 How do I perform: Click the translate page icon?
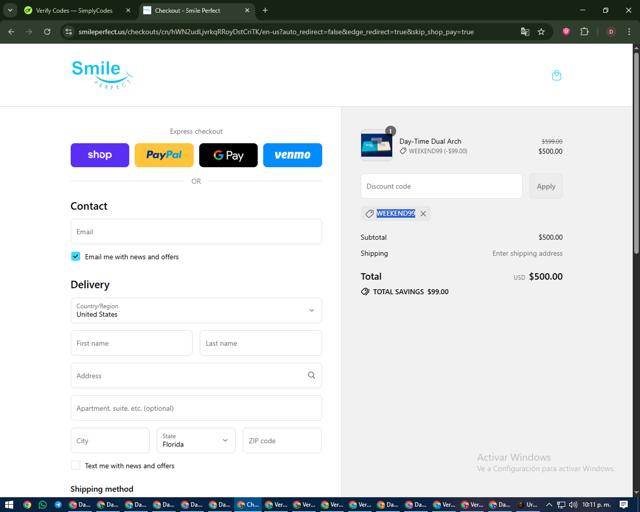(x=525, y=32)
